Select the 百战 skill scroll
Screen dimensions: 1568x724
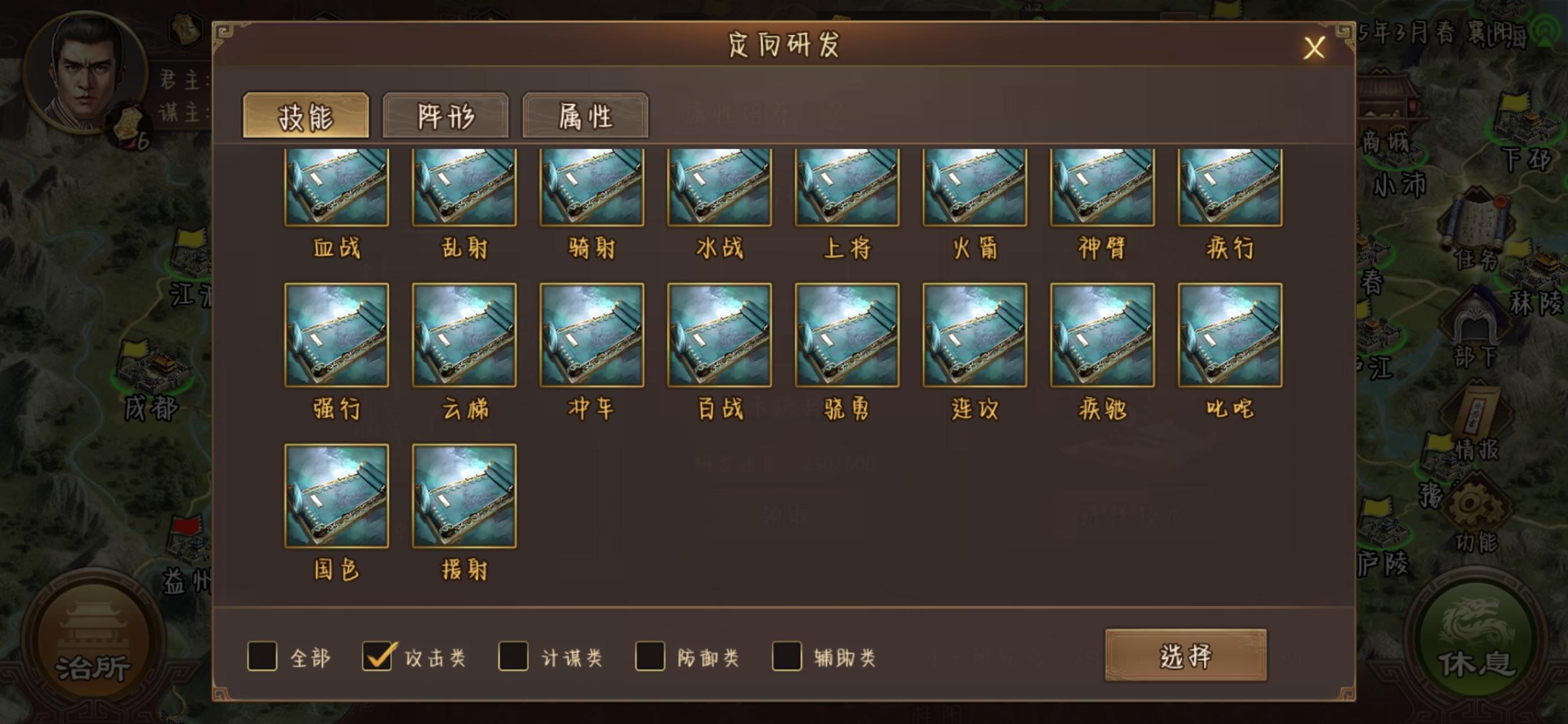[x=720, y=335]
